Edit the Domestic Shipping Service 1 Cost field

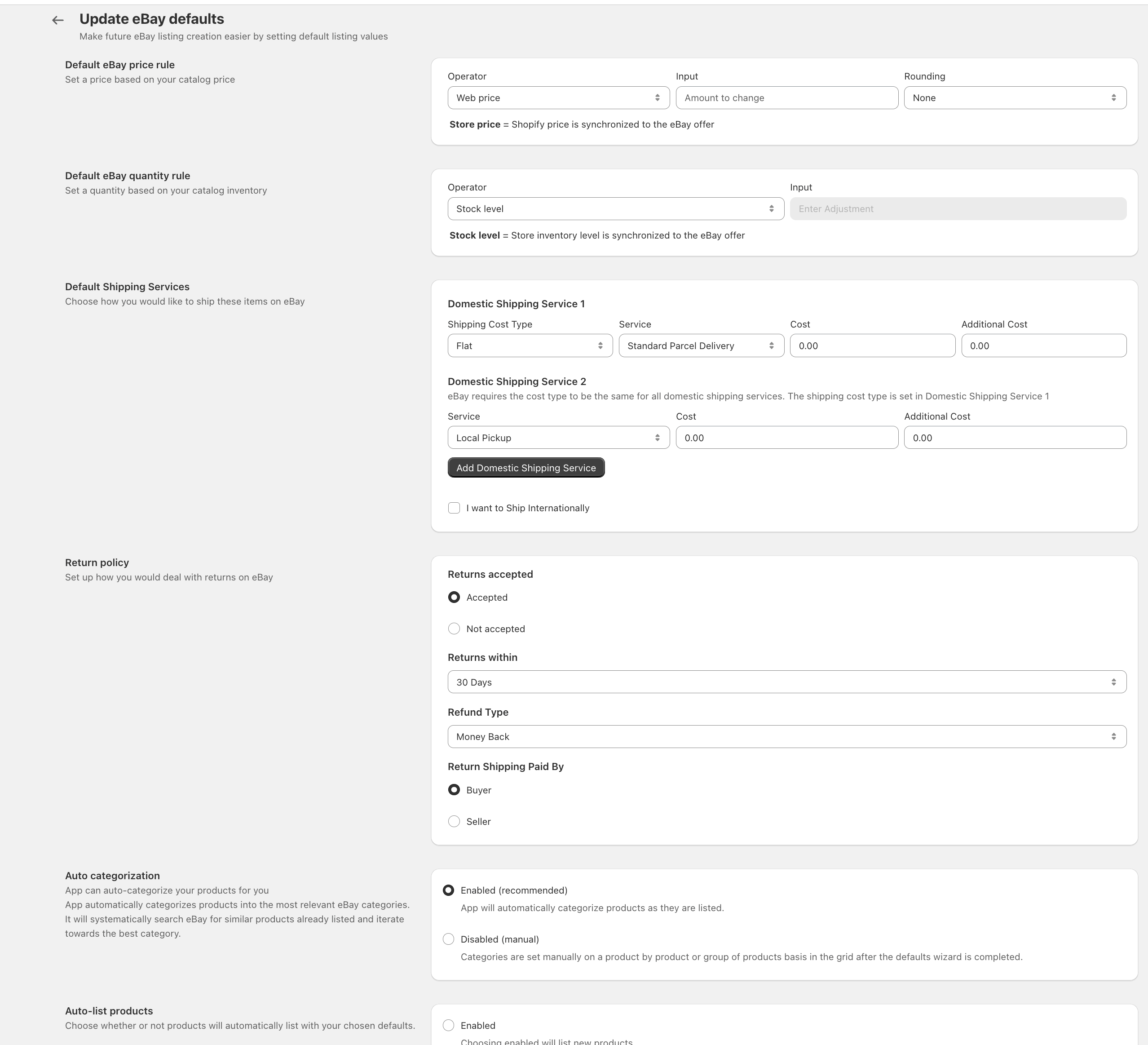tap(872, 345)
